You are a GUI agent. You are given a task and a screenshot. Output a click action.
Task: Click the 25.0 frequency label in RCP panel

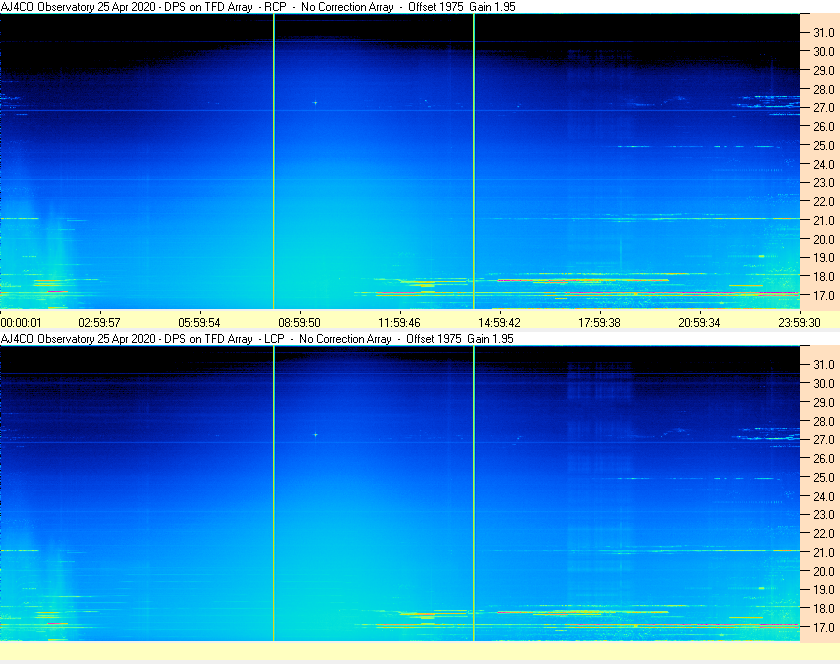pos(824,145)
